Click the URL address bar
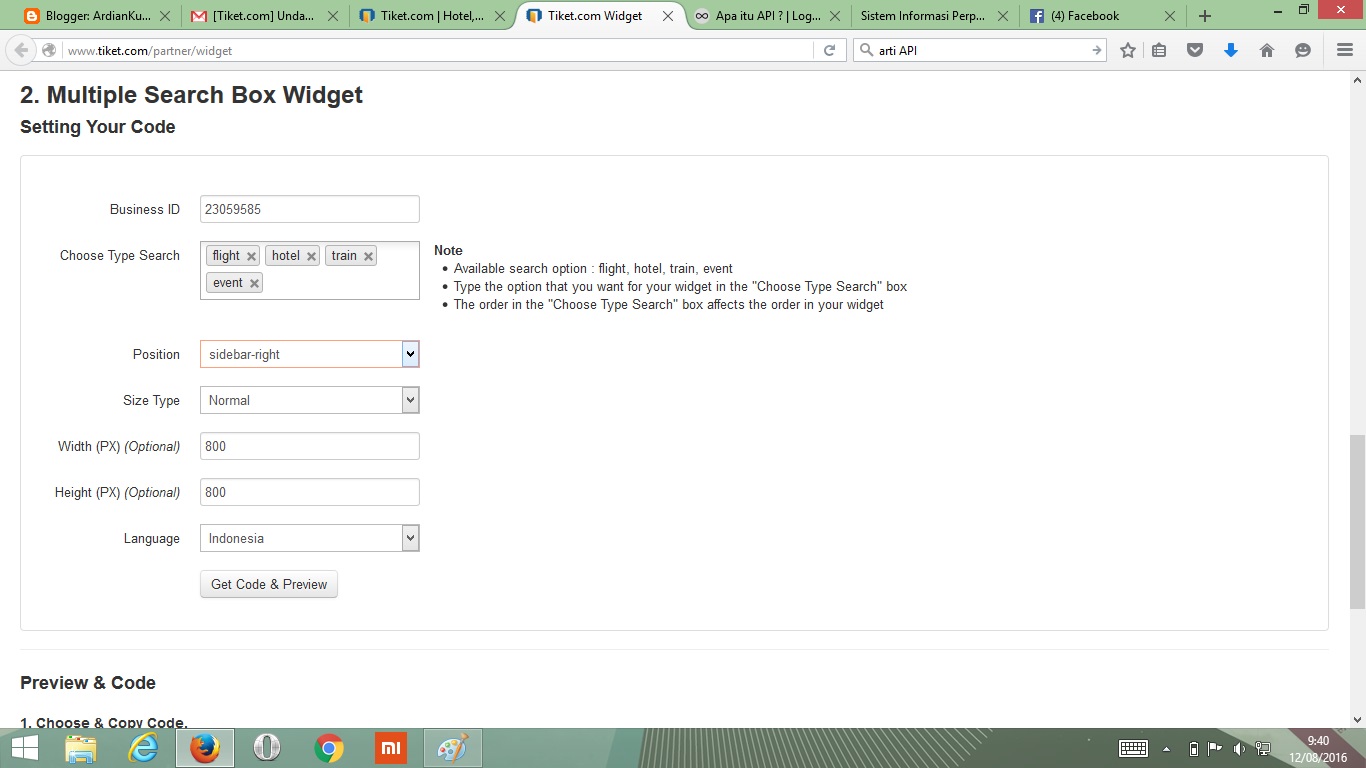The width and height of the screenshot is (1366, 768). tap(438, 50)
